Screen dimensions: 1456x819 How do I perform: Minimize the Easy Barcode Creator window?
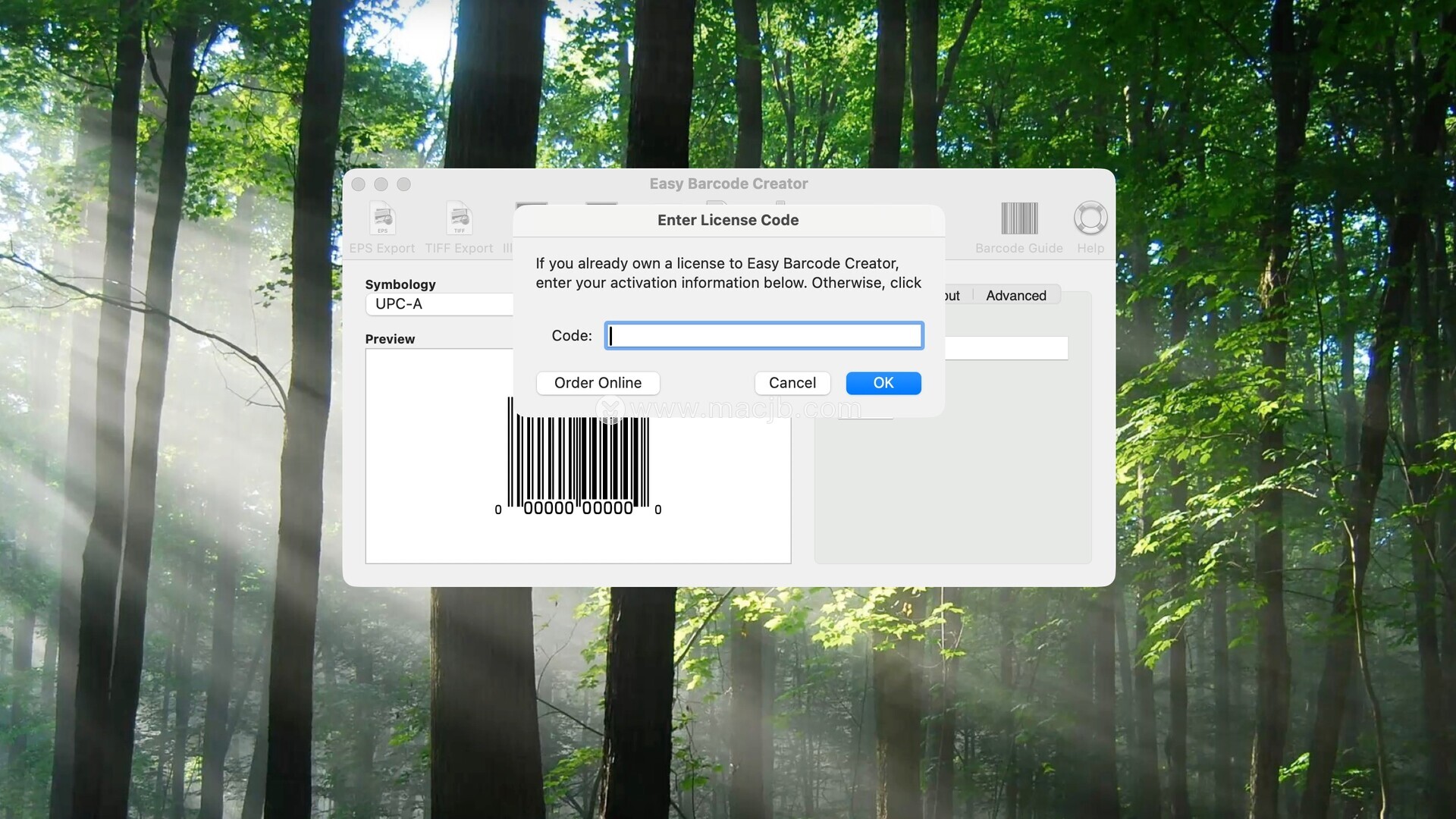(x=381, y=184)
